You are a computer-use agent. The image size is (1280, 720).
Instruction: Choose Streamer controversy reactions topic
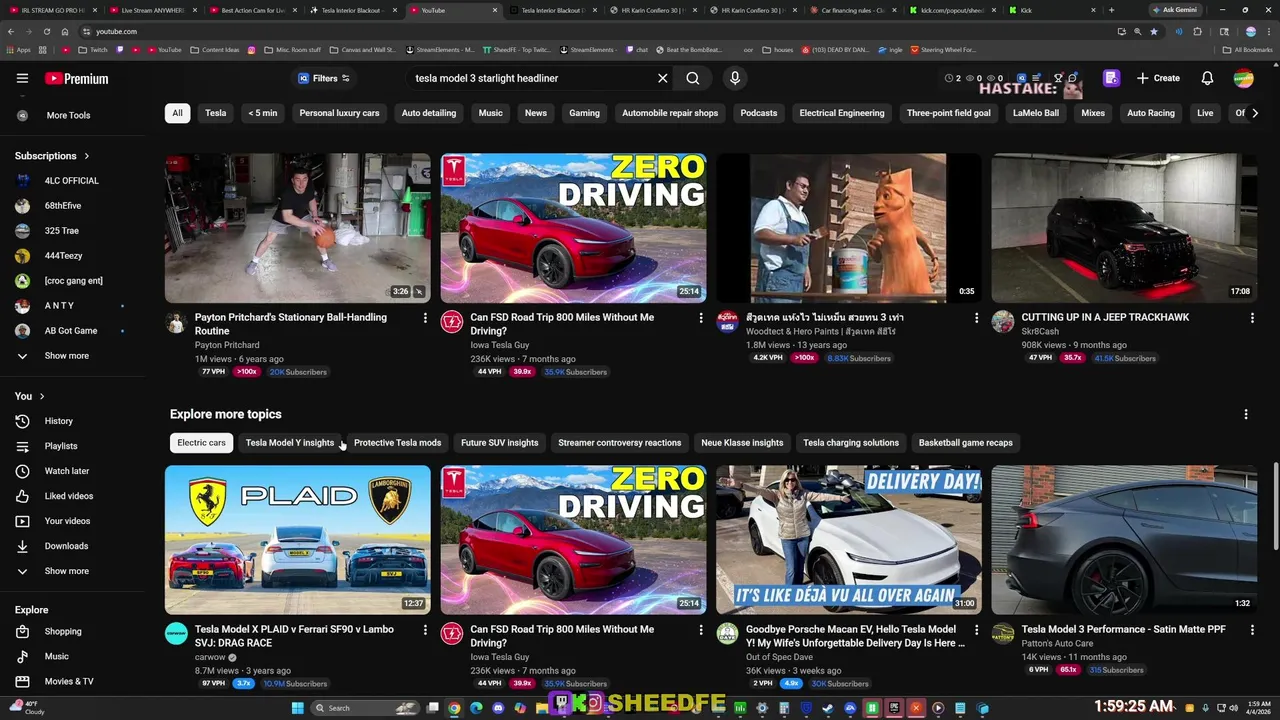620,443
